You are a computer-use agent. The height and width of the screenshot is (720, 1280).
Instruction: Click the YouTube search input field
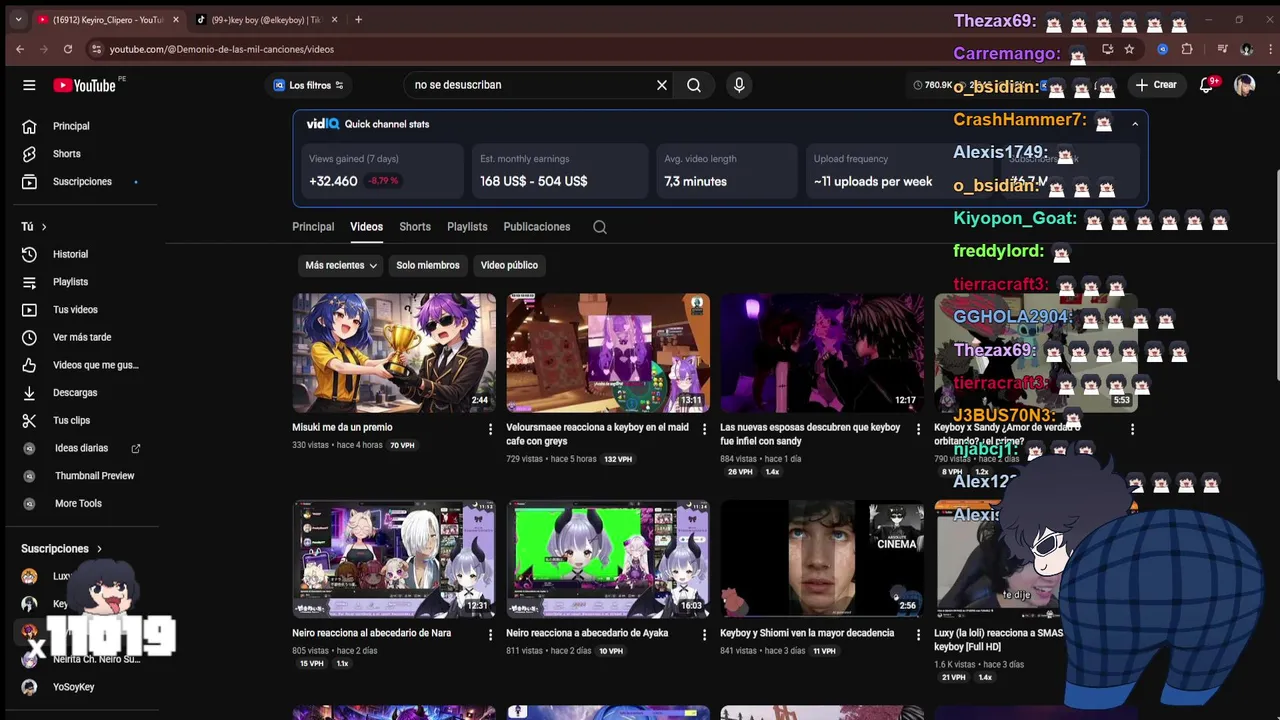[528, 85]
